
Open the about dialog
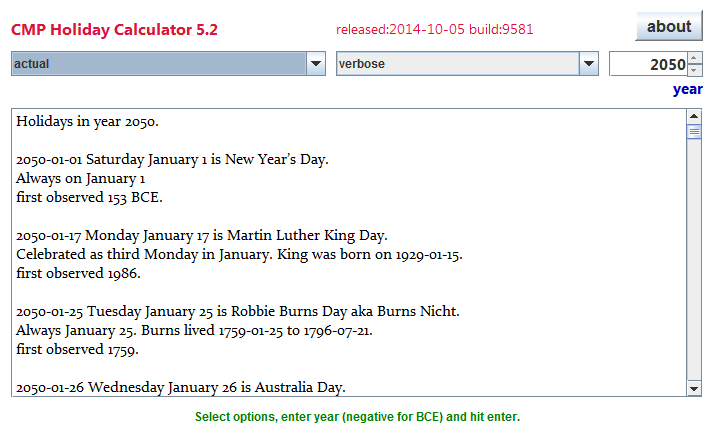click(x=668, y=26)
